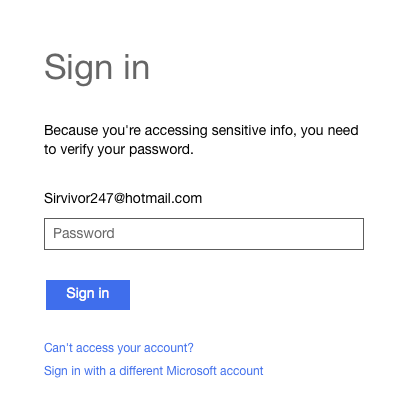Follow the account recovery link below the button
The width and height of the screenshot is (418, 399).
119,348
